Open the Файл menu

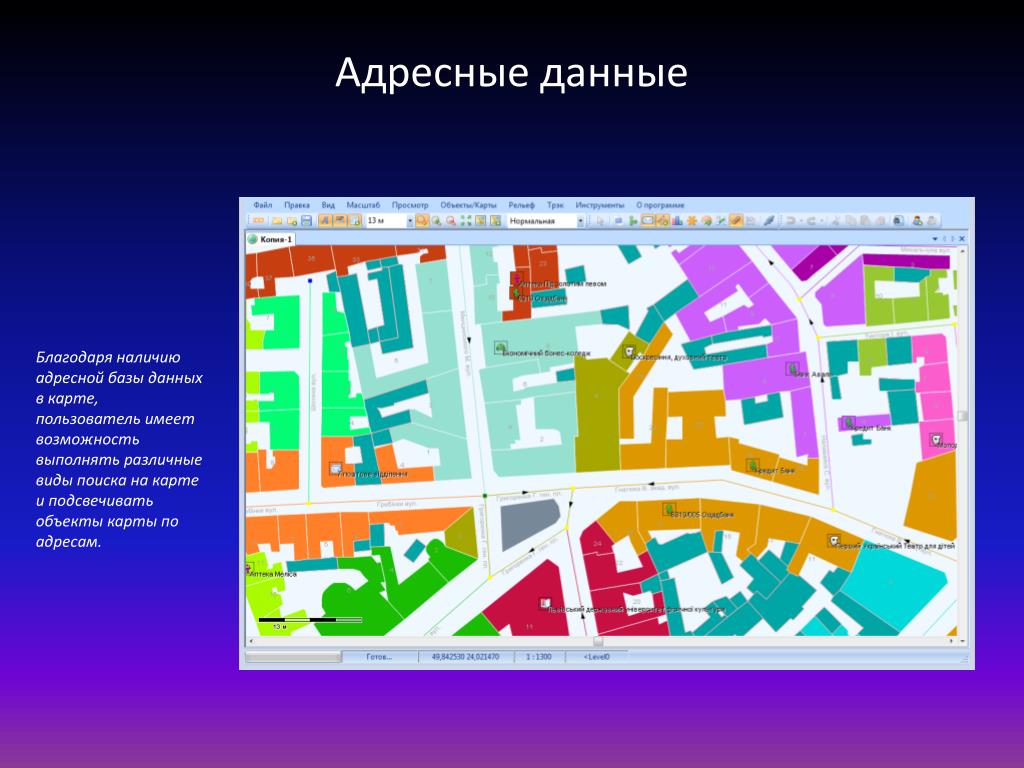point(263,205)
